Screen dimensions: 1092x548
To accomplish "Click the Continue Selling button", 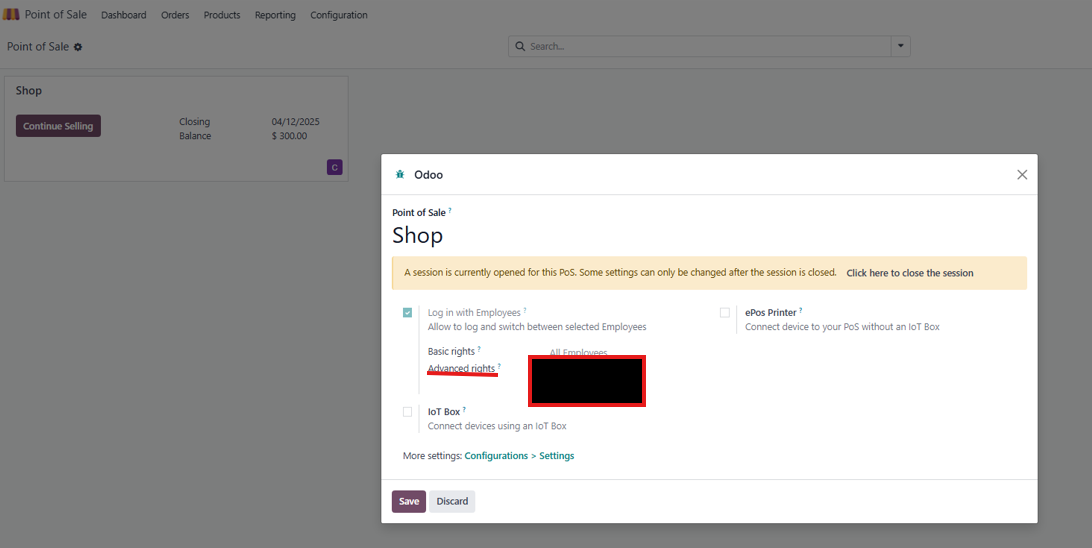I will pyautogui.click(x=58, y=126).
